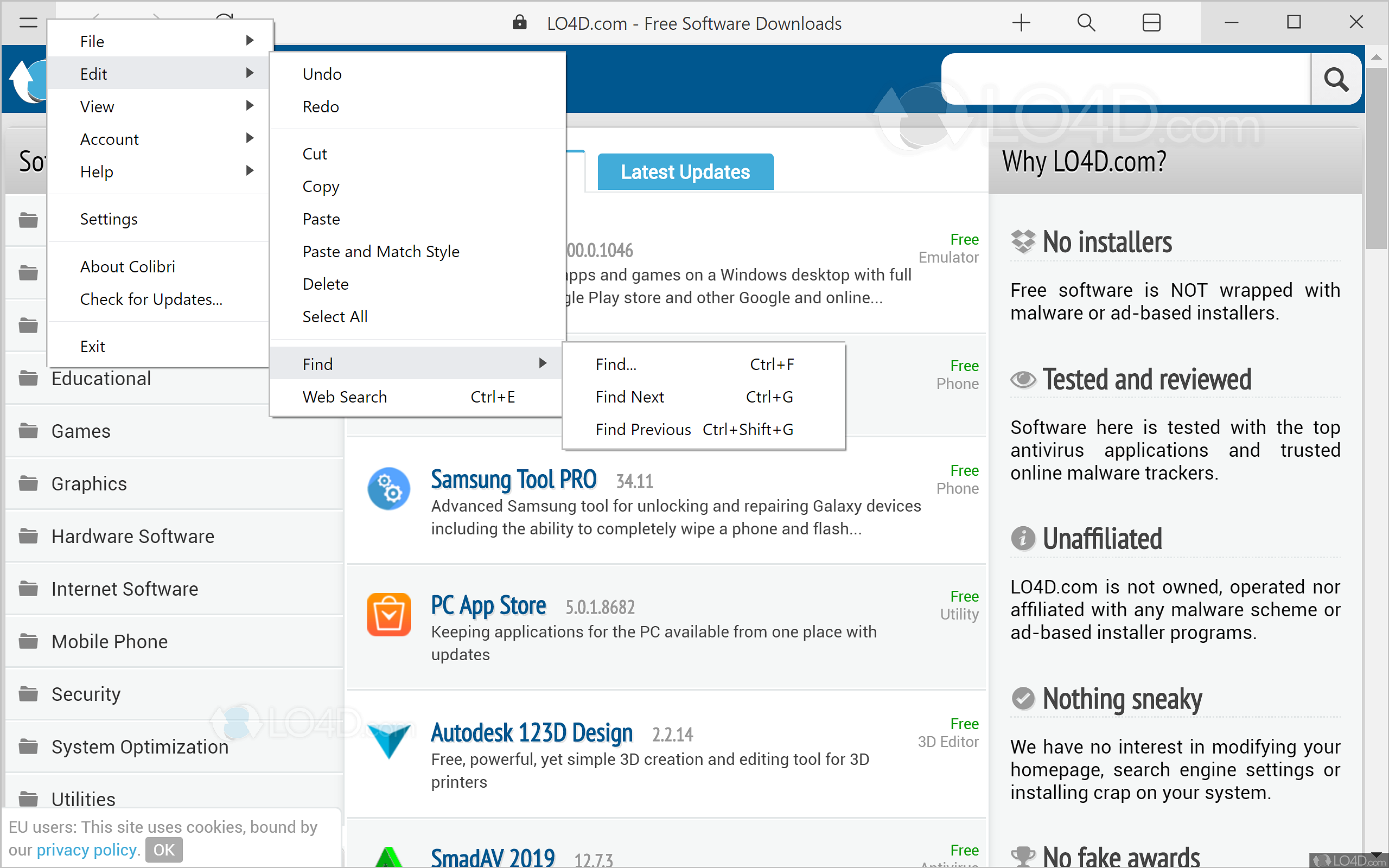
Task: Click inside the search input field
Action: click(1125, 79)
